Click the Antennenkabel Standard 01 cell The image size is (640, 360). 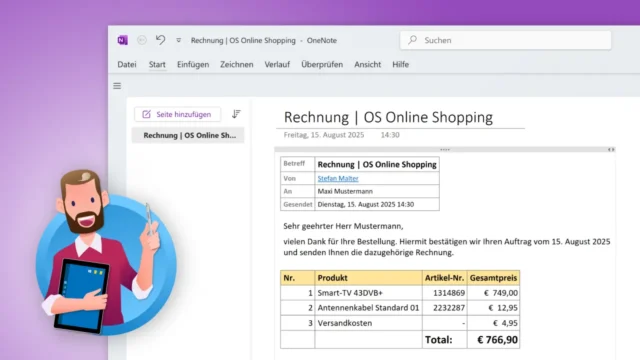point(368,308)
